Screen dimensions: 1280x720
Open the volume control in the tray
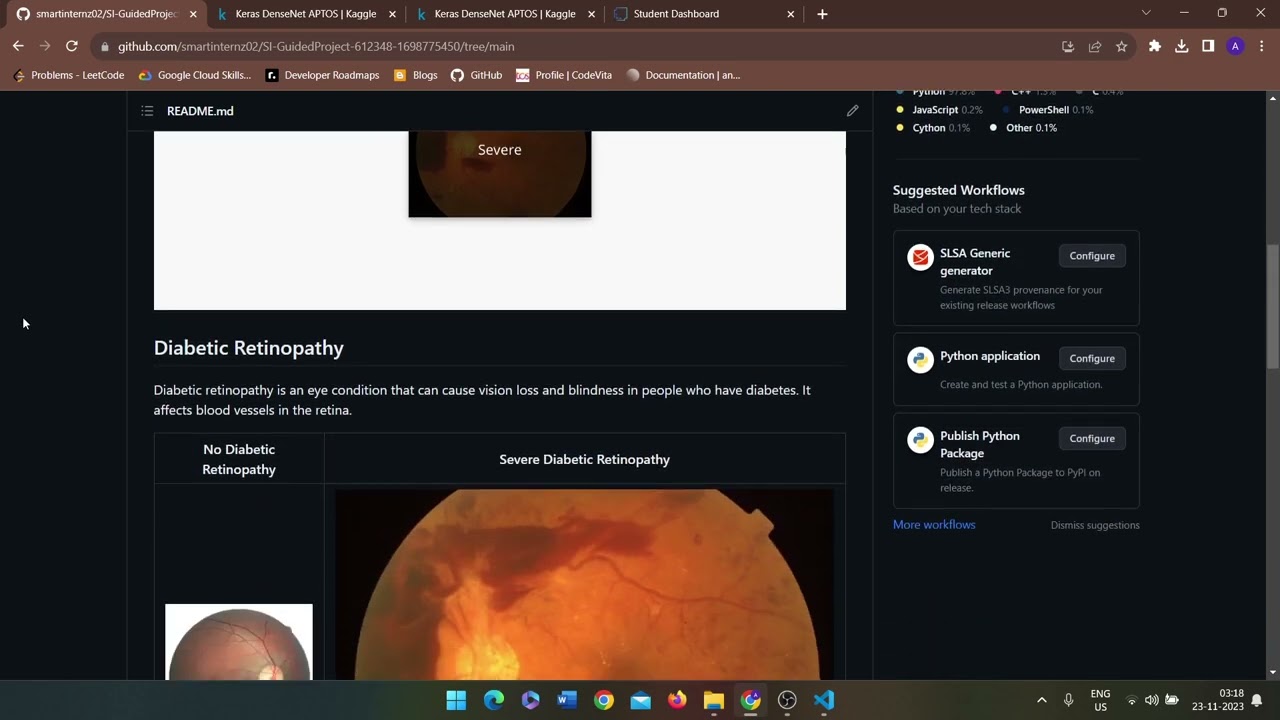pos(1151,700)
